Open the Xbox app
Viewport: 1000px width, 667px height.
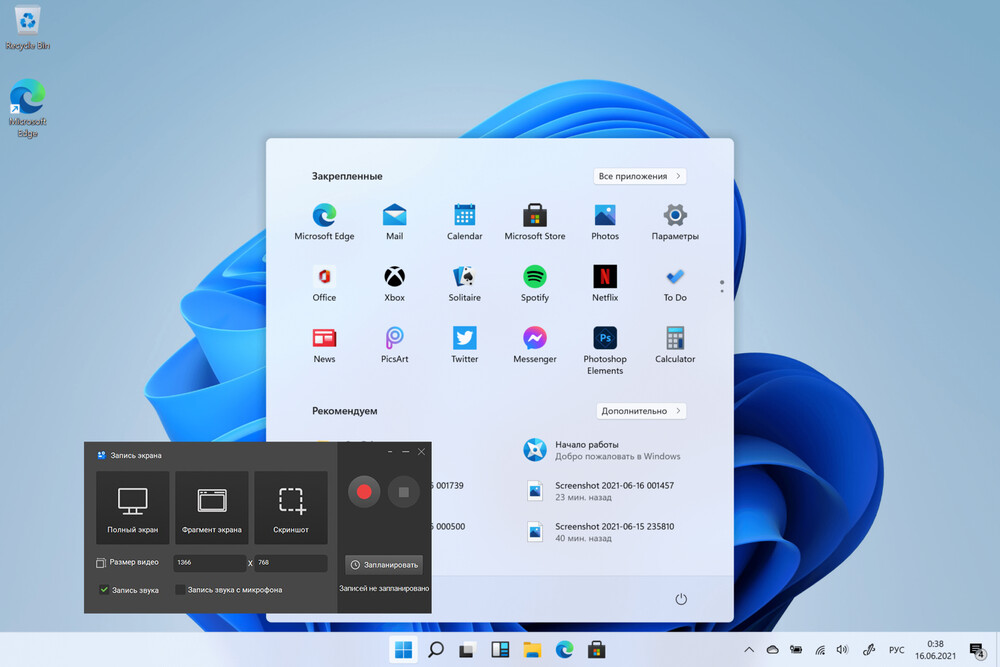394,282
